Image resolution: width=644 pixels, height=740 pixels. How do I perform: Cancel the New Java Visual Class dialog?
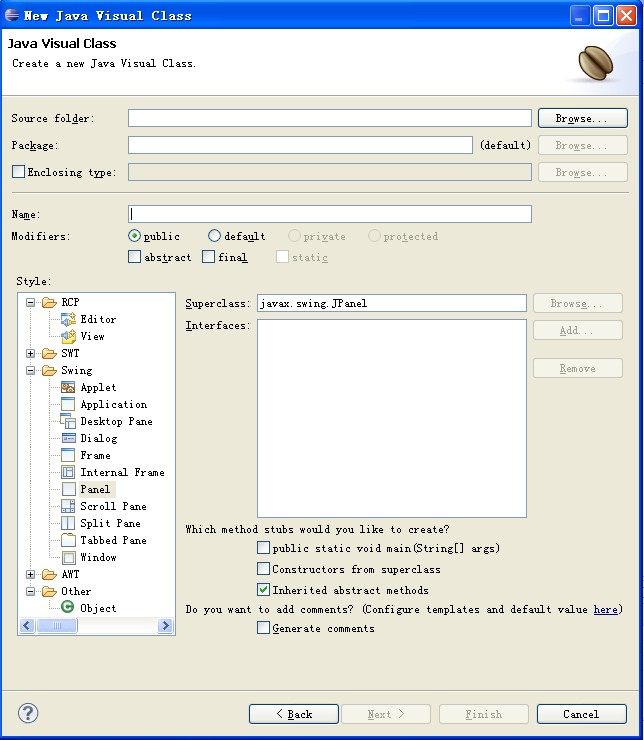coord(582,714)
